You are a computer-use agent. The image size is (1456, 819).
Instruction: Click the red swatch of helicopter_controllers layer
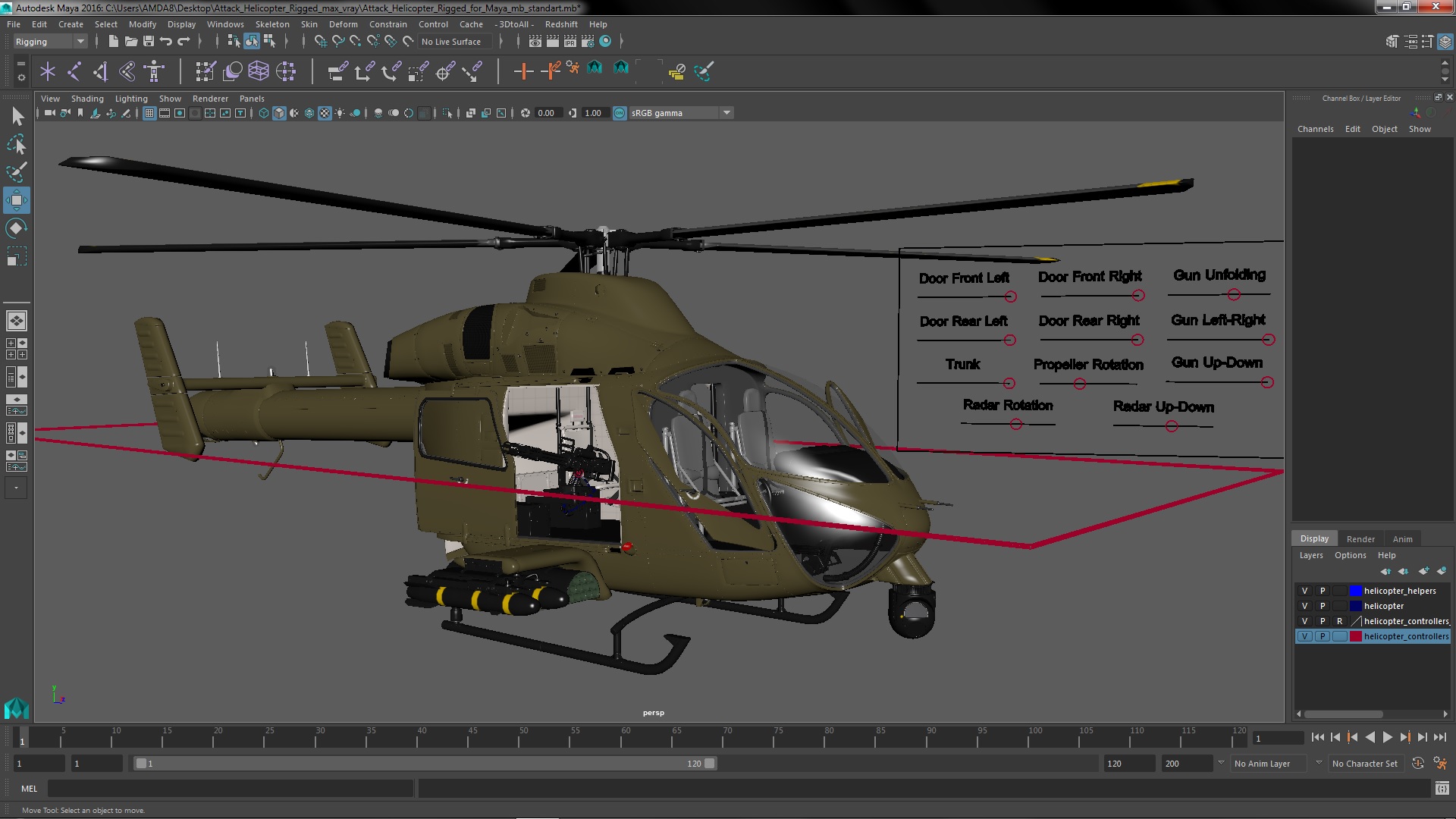point(1355,636)
